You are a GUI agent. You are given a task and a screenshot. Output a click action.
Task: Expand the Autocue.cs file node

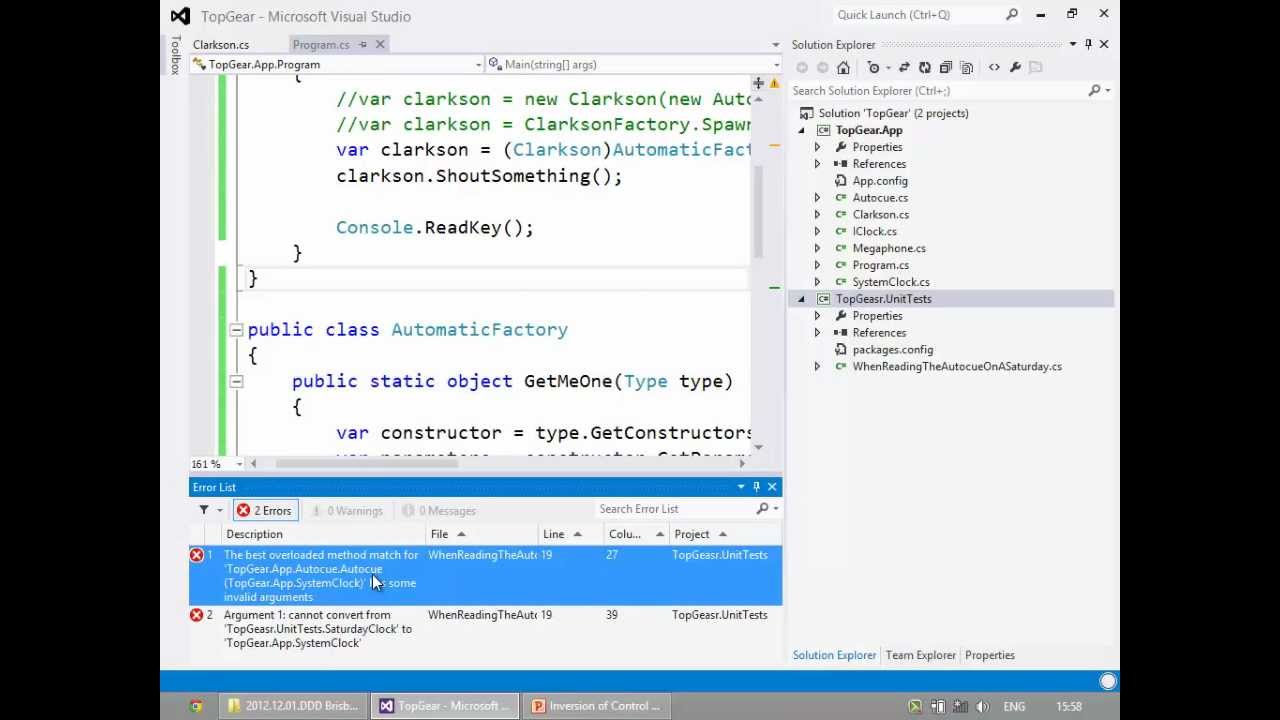817,198
